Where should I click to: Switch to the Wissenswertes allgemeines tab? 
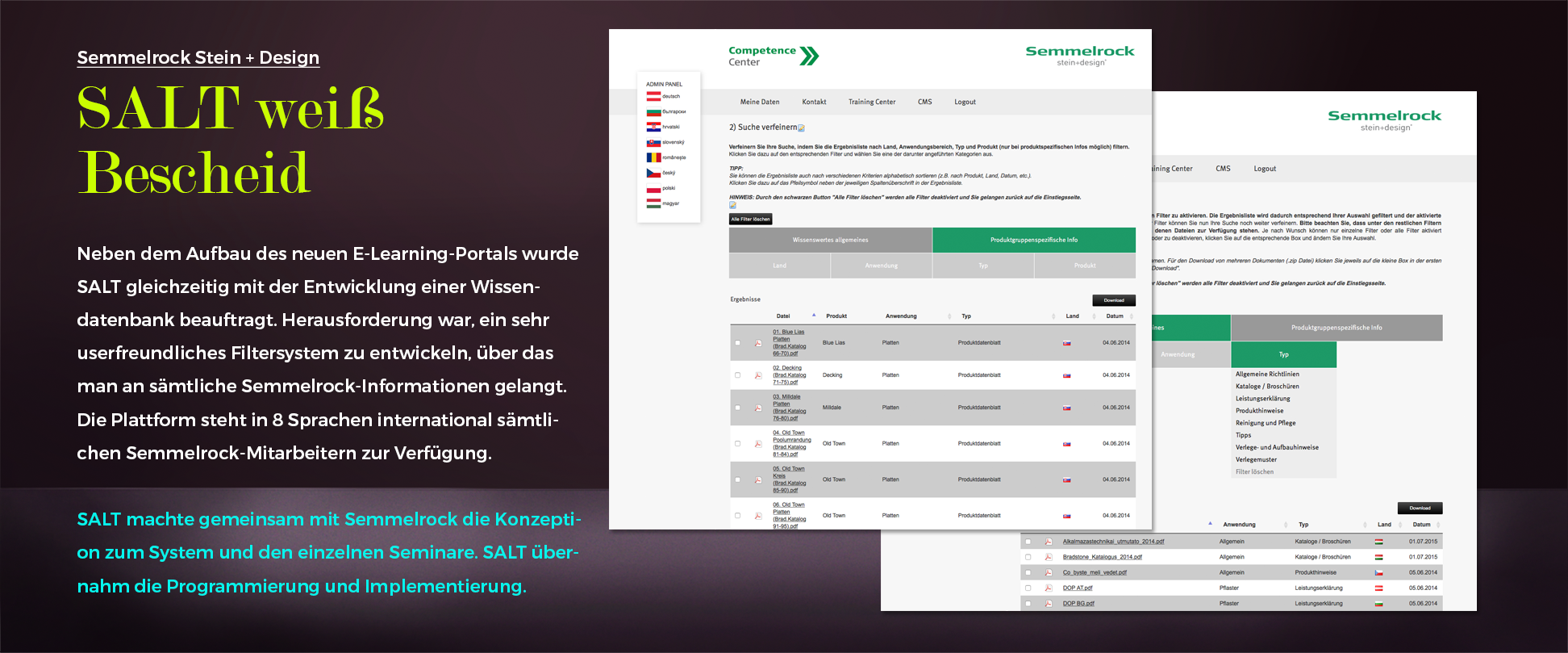(830, 240)
